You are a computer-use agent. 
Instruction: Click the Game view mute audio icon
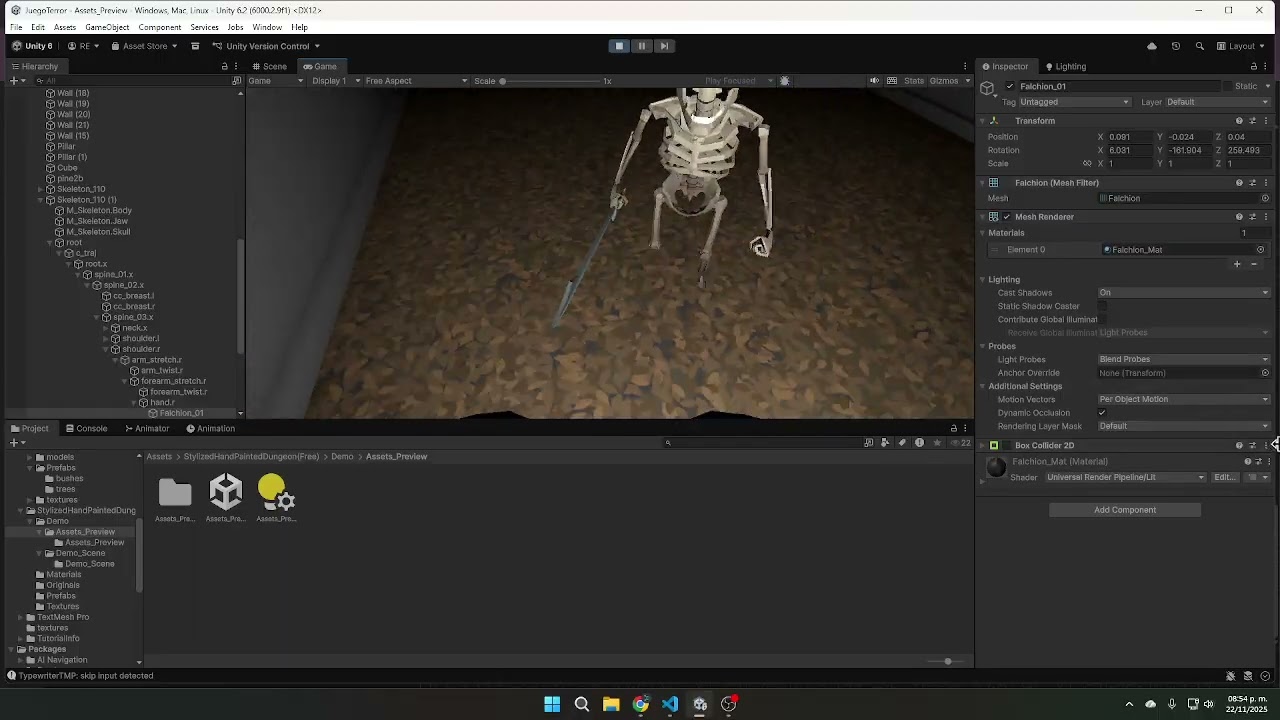874,81
